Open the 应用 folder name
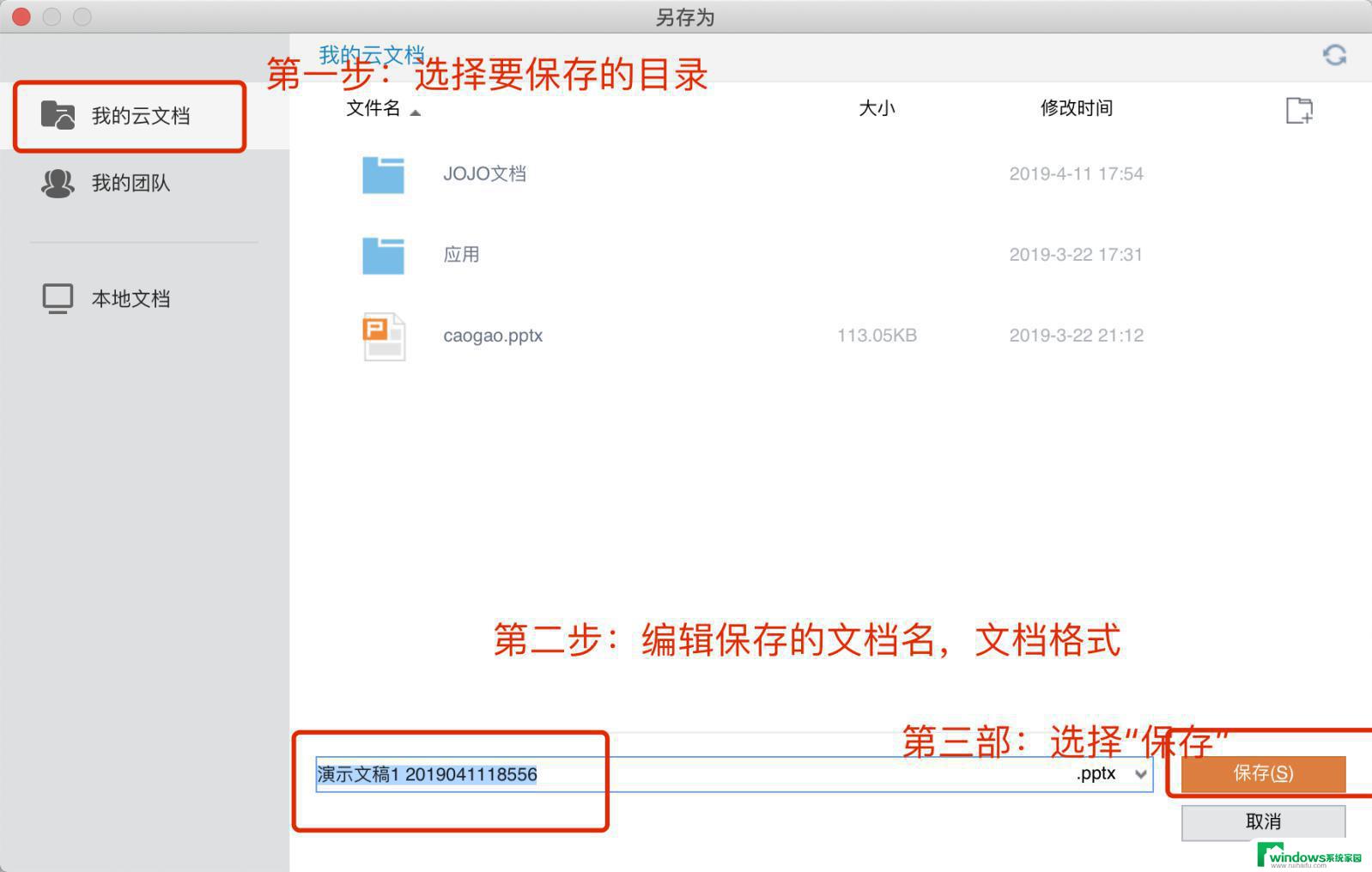Viewport: 1372px width, 872px height. click(461, 254)
